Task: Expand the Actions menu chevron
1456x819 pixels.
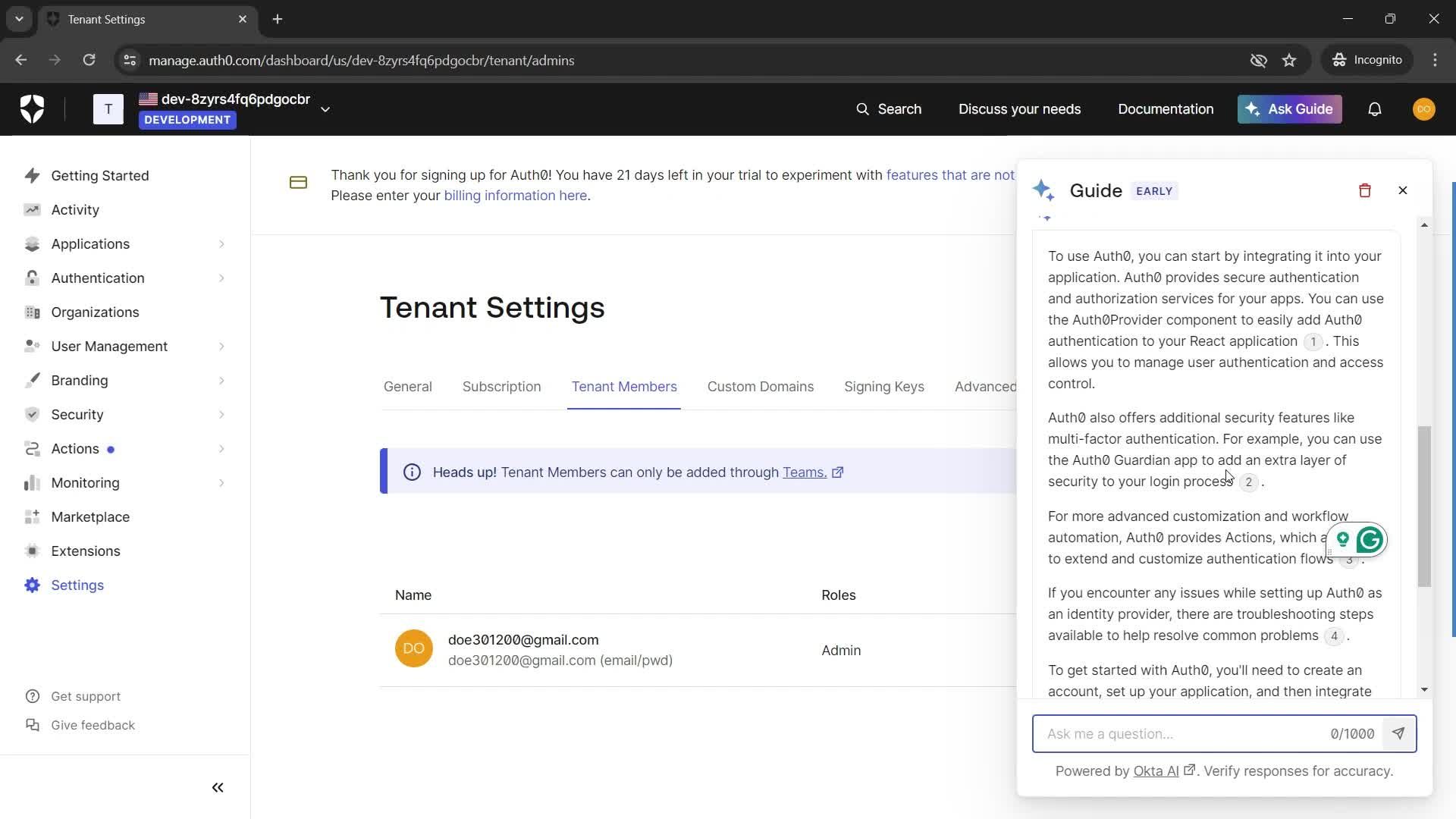Action: pyautogui.click(x=221, y=448)
